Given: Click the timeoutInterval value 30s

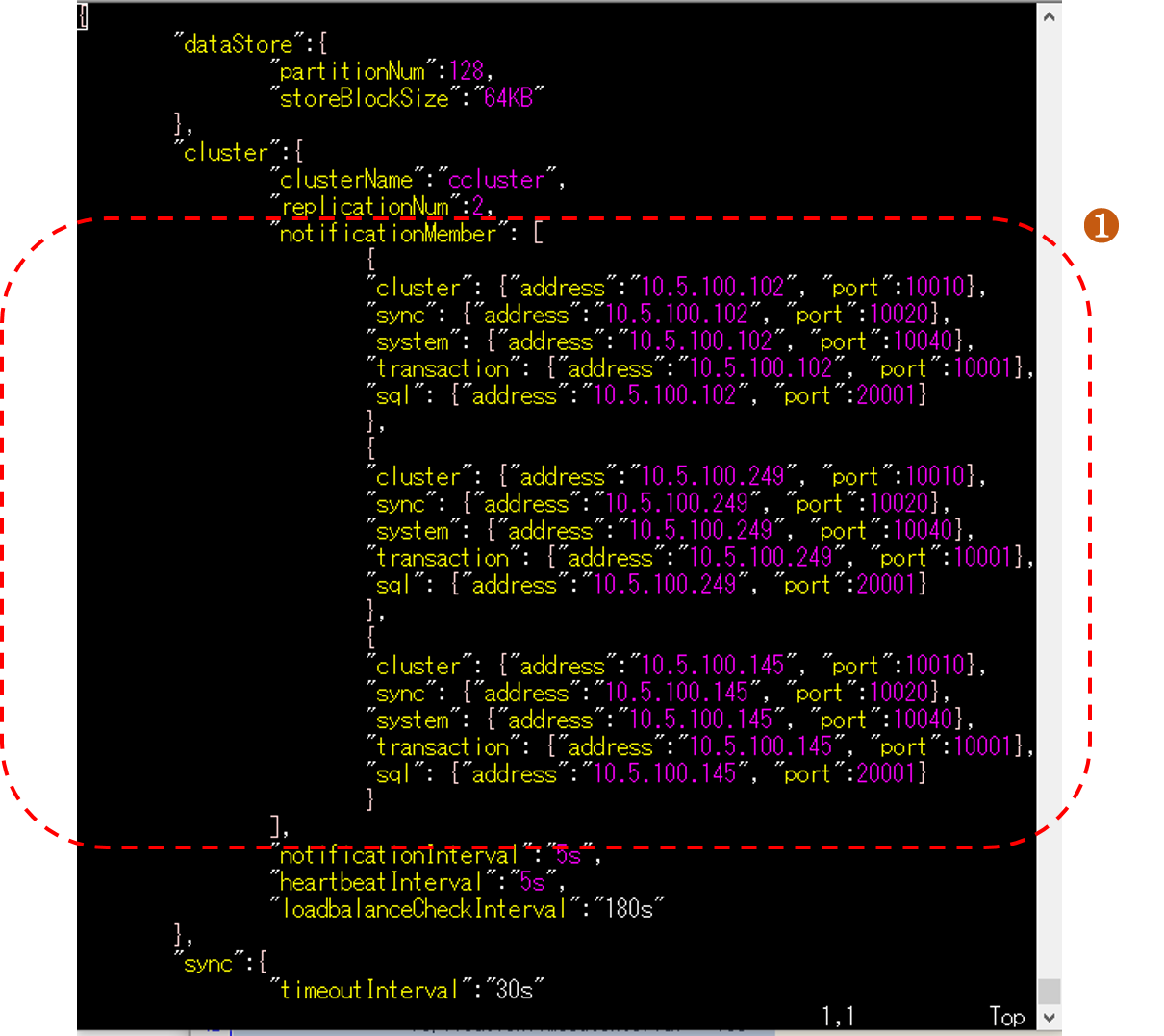Looking at the screenshot, I should coord(515,990).
